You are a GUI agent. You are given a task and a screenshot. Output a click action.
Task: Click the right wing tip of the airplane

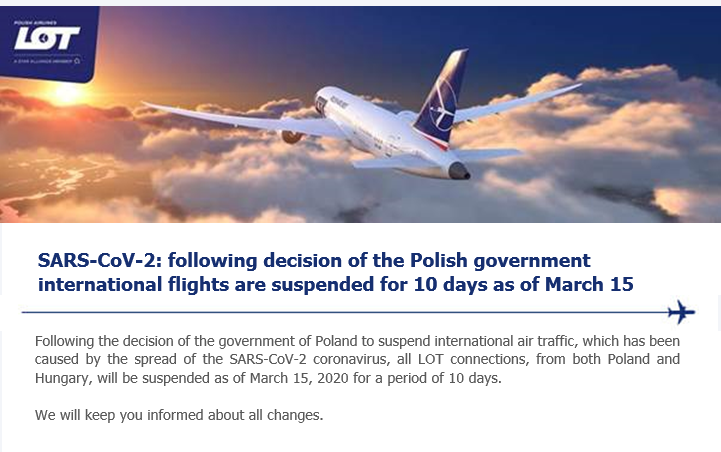pyautogui.click(x=575, y=86)
